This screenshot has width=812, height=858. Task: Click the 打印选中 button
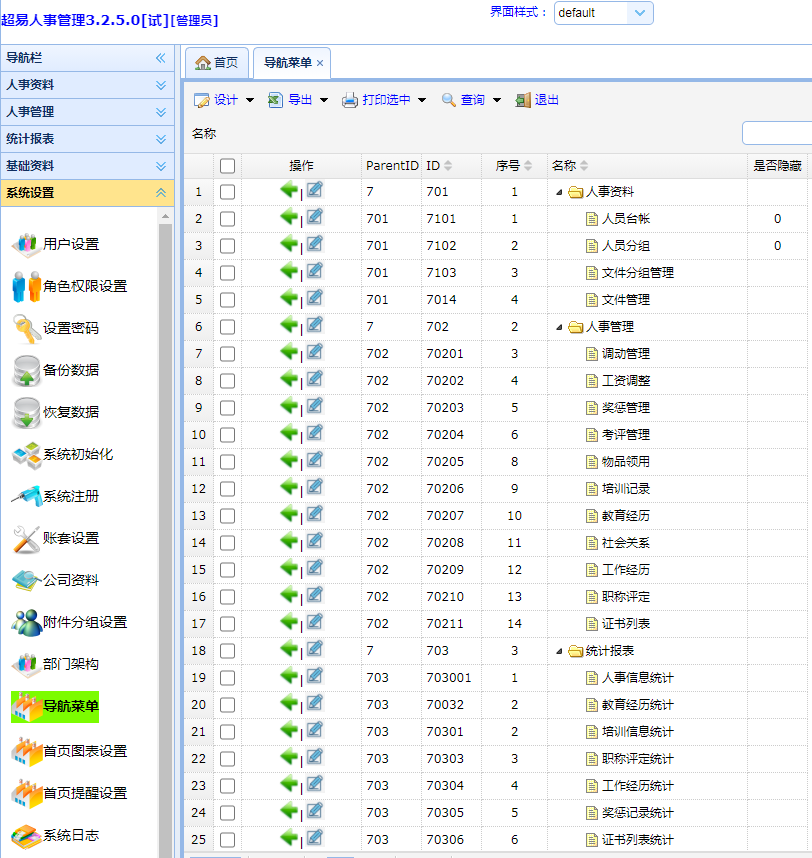click(x=376, y=100)
